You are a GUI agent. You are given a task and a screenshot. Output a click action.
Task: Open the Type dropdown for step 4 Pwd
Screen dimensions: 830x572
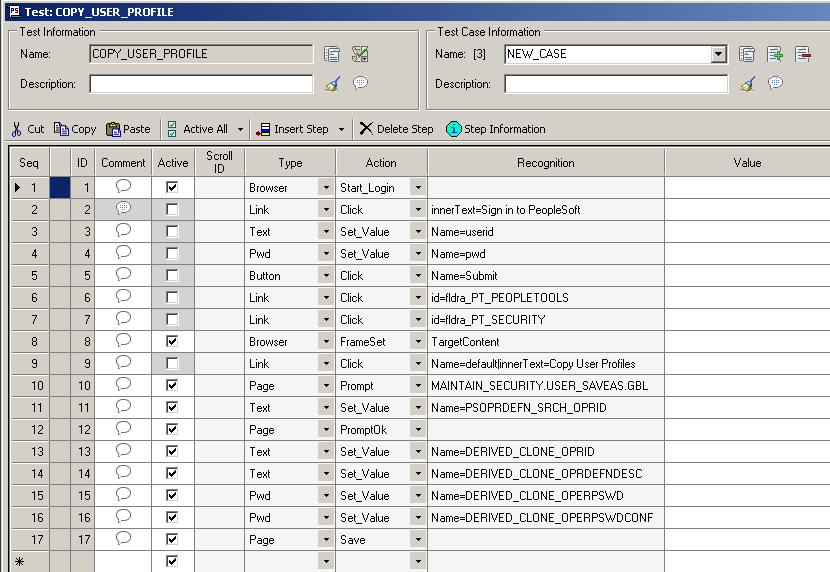pos(326,253)
